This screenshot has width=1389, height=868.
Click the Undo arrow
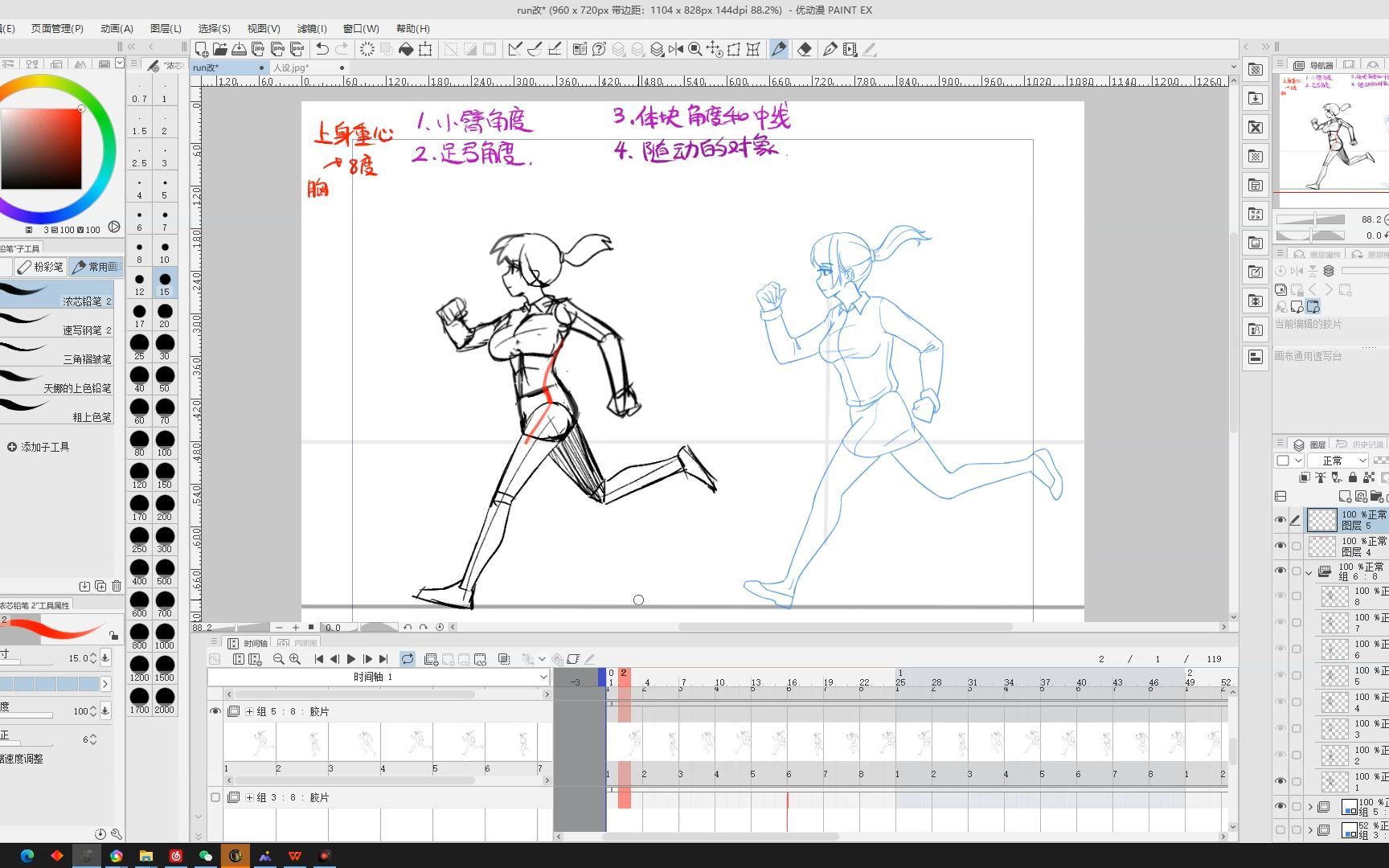pyautogui.click(x=322, y=49)
